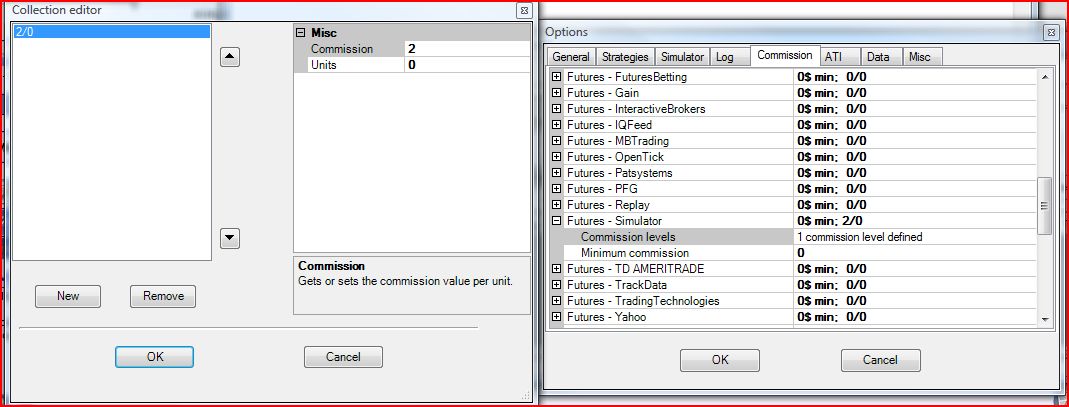Open the Simulator tab
Screen dimensions: 1069x407
(683, 57)
